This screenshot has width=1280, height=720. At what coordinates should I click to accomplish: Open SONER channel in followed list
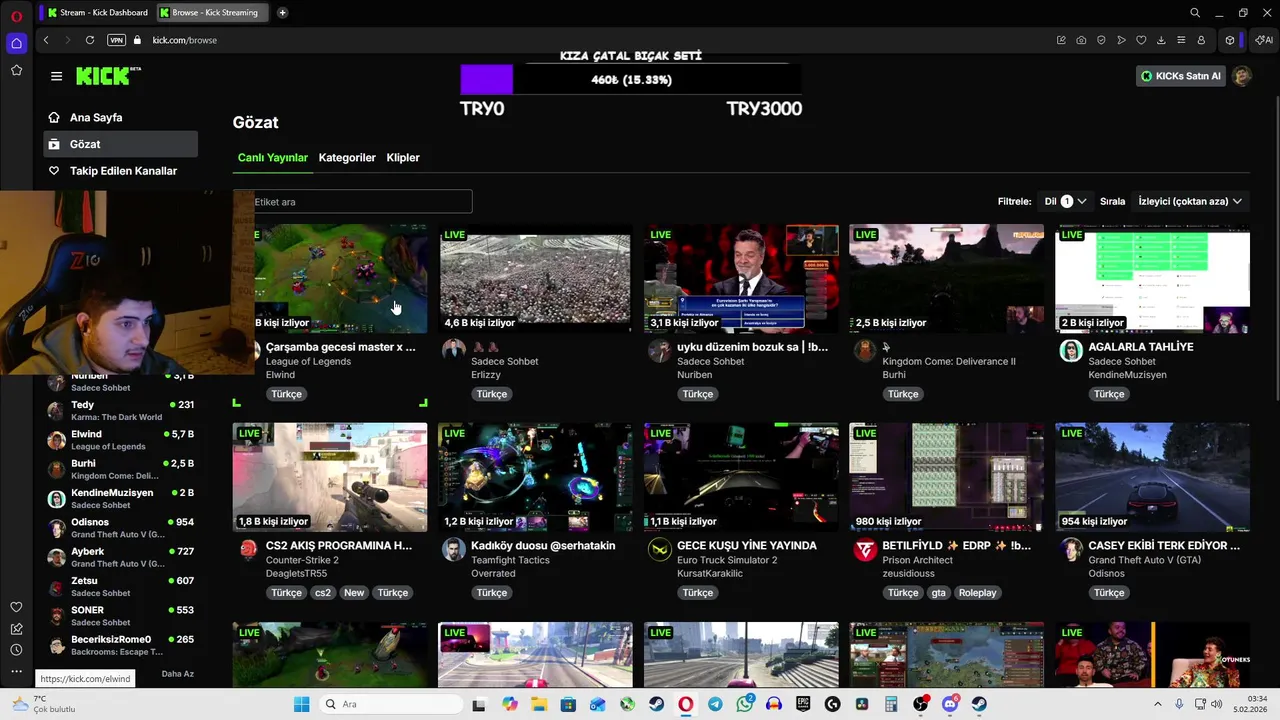[x=120, y=615]
